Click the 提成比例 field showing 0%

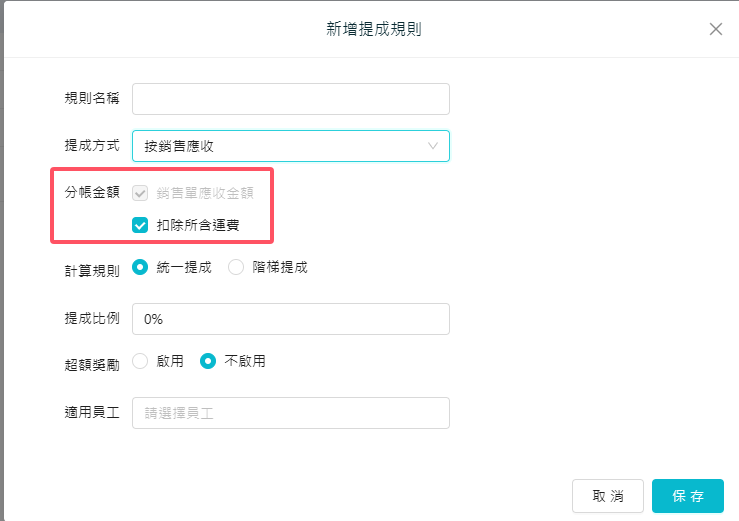(x=290, y=319)
